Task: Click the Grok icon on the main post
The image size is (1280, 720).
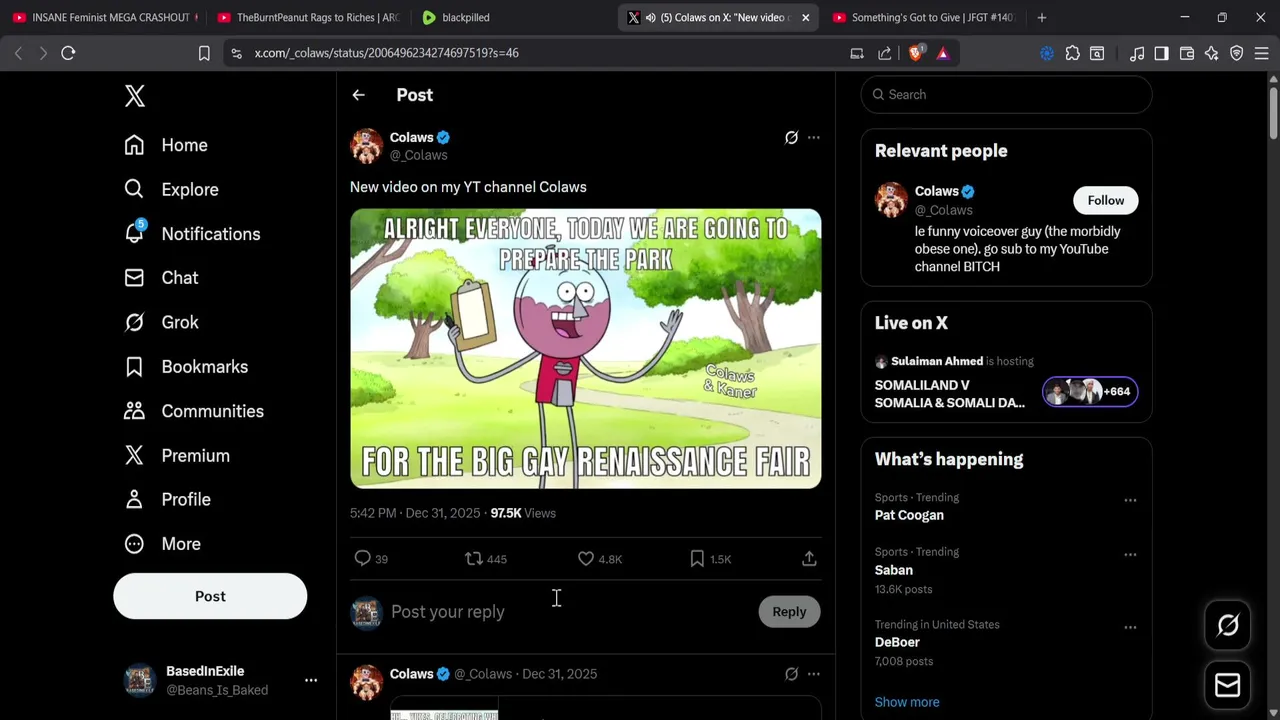Action: (791, 138)
